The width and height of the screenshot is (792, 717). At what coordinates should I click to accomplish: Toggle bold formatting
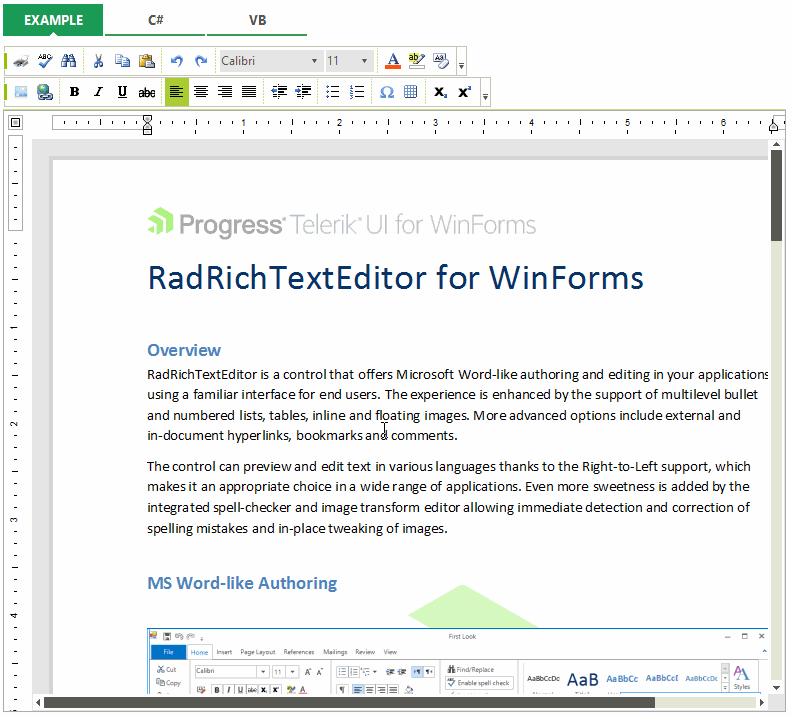point(74,92)
